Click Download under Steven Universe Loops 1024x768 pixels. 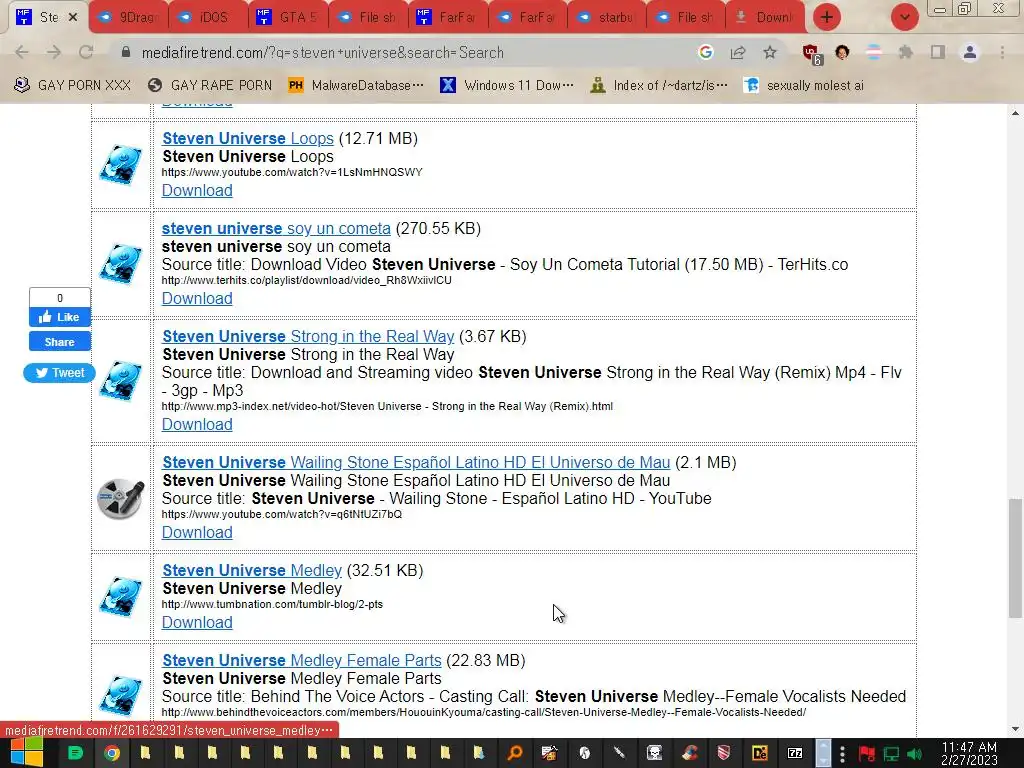[x=197, y=191]
